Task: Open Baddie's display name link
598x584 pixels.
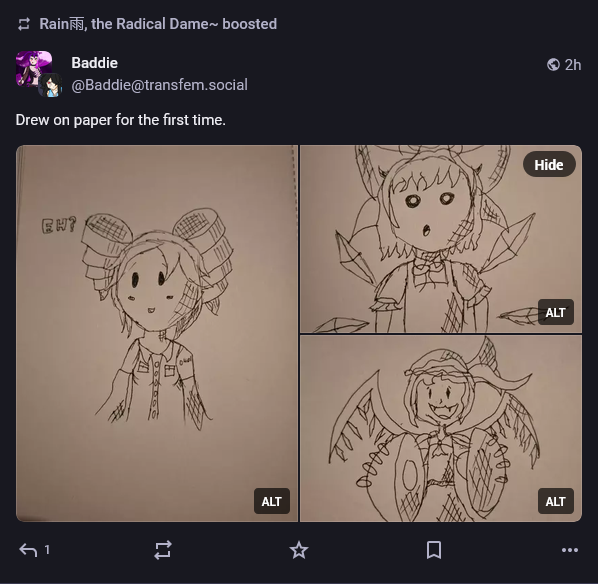Action: point(94,63)
